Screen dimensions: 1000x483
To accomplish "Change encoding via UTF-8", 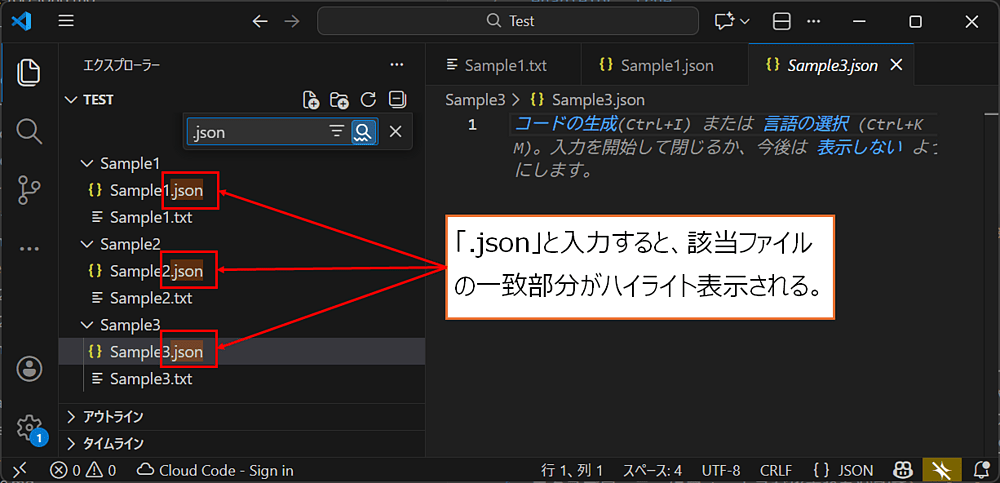I will 721,471.
